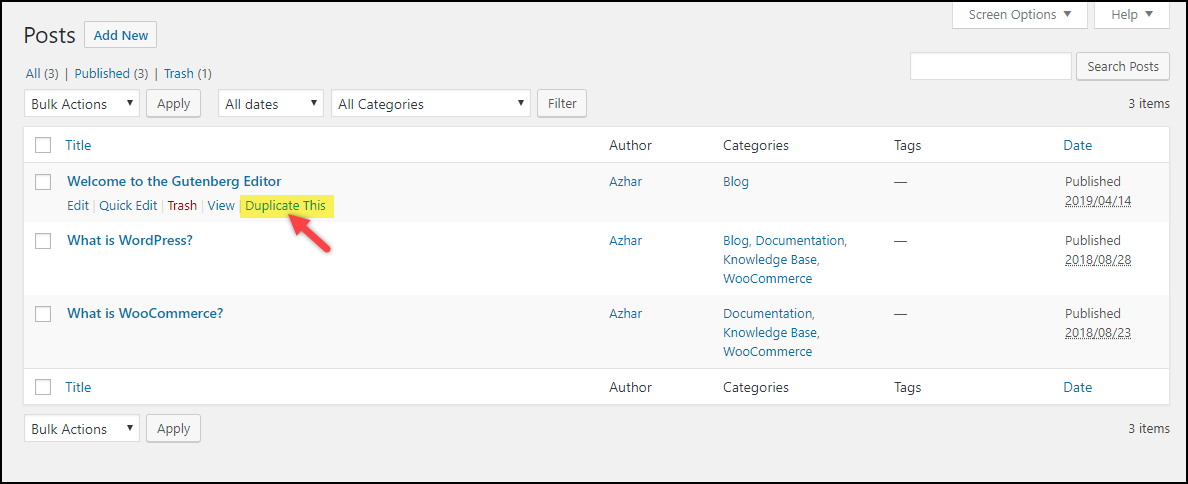
Task: Open Azhar author for What is WooCommerce?
Action: (x=625, y=313)
